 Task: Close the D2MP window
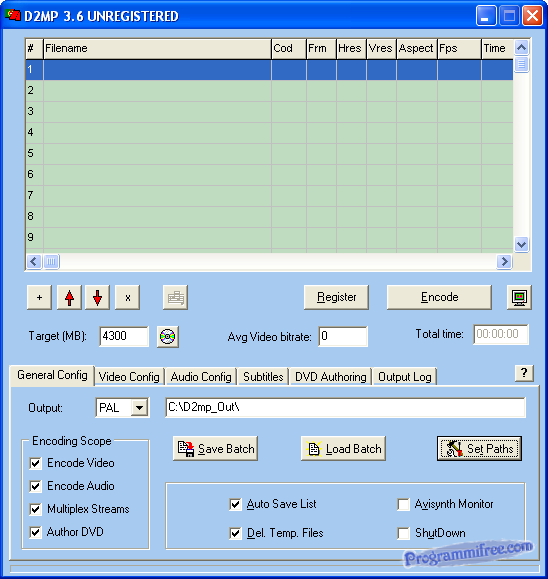click(x=532, y=16)
